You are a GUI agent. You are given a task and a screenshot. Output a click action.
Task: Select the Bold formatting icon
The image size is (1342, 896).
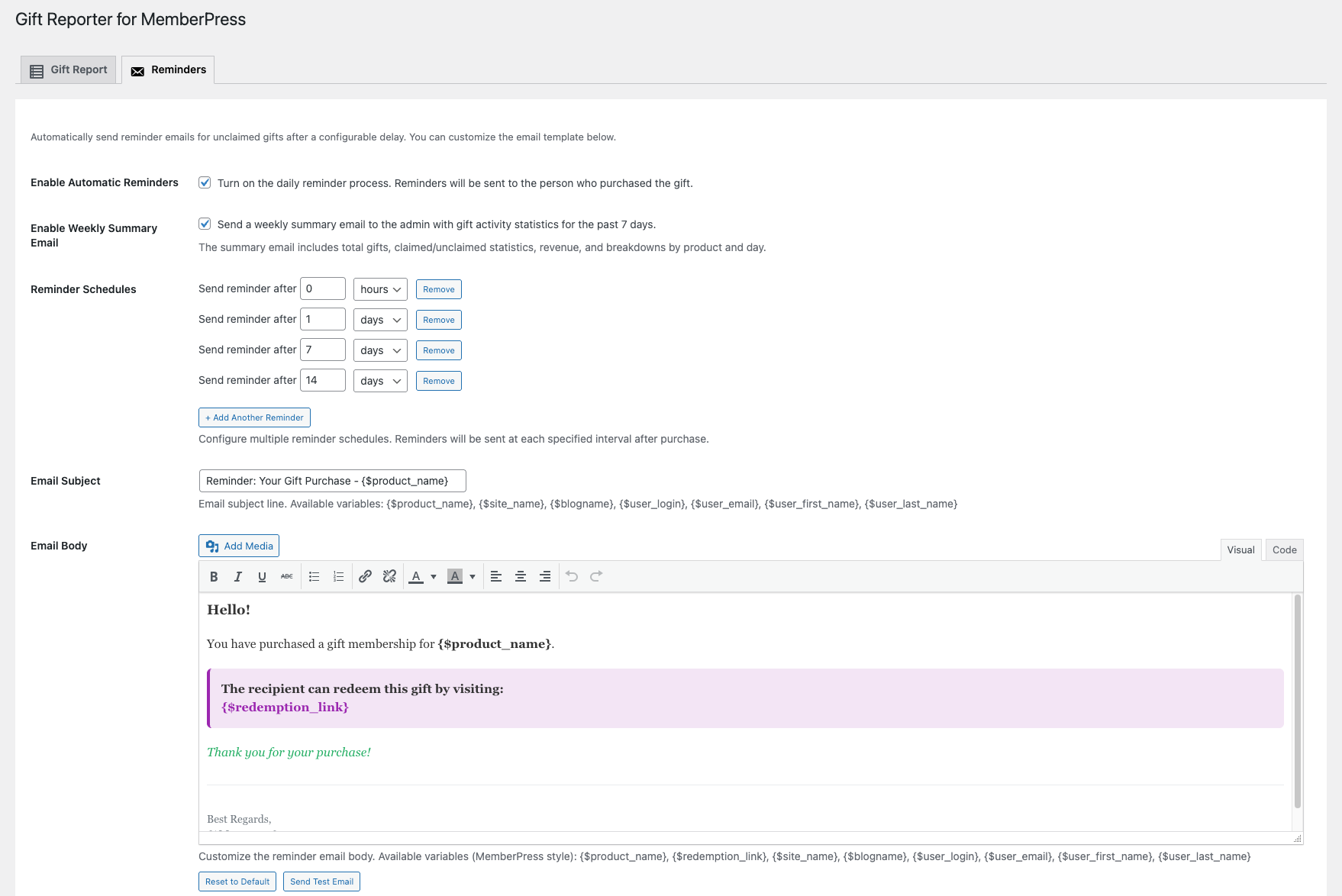(x=214, y=576)
